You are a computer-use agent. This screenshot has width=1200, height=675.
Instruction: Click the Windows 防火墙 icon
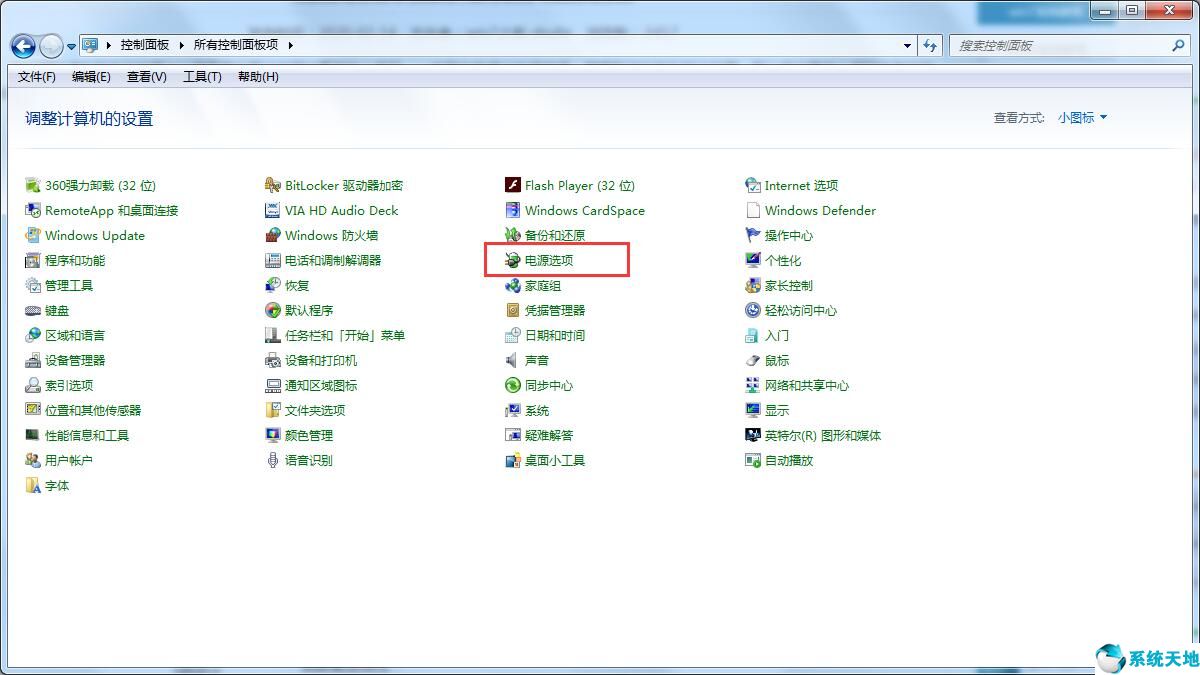coord(273,235)
